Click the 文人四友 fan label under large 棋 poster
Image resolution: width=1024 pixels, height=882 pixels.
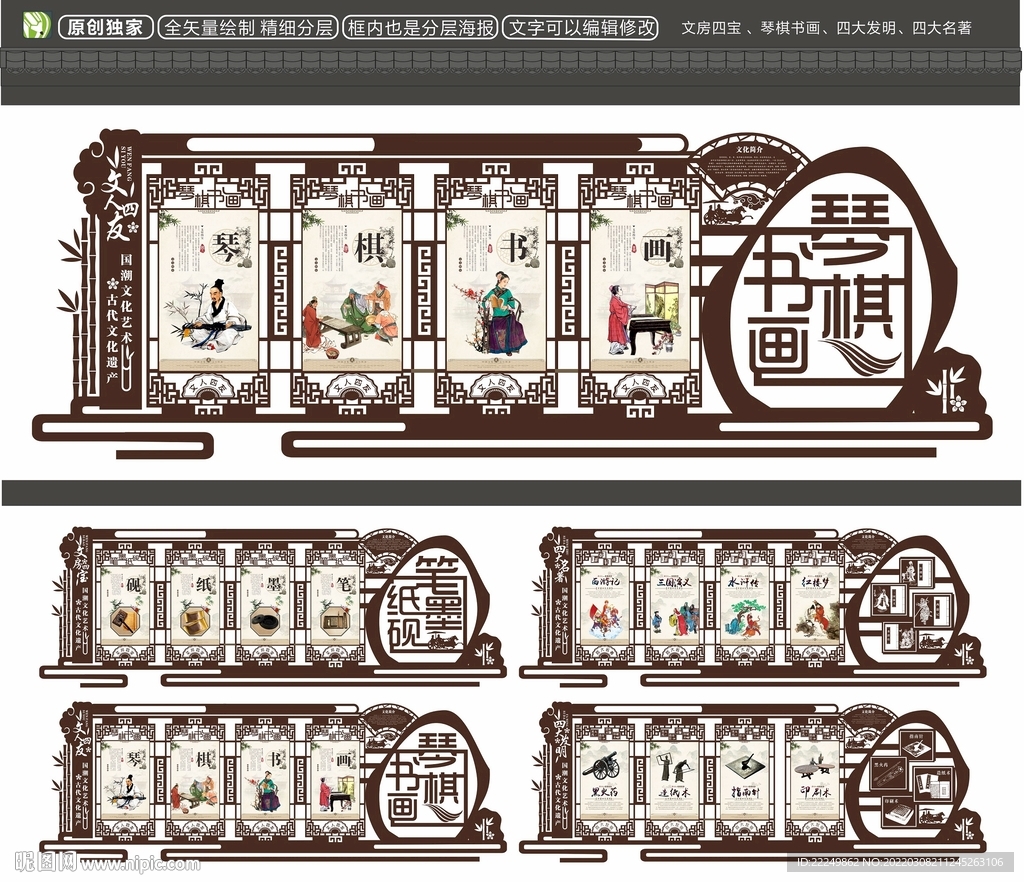353,387
